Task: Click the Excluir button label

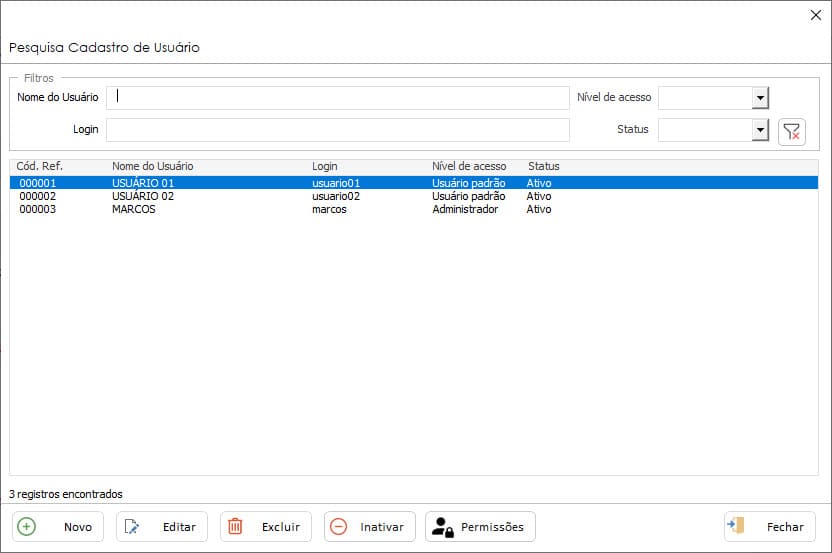Action: click(x=281, y=527)
